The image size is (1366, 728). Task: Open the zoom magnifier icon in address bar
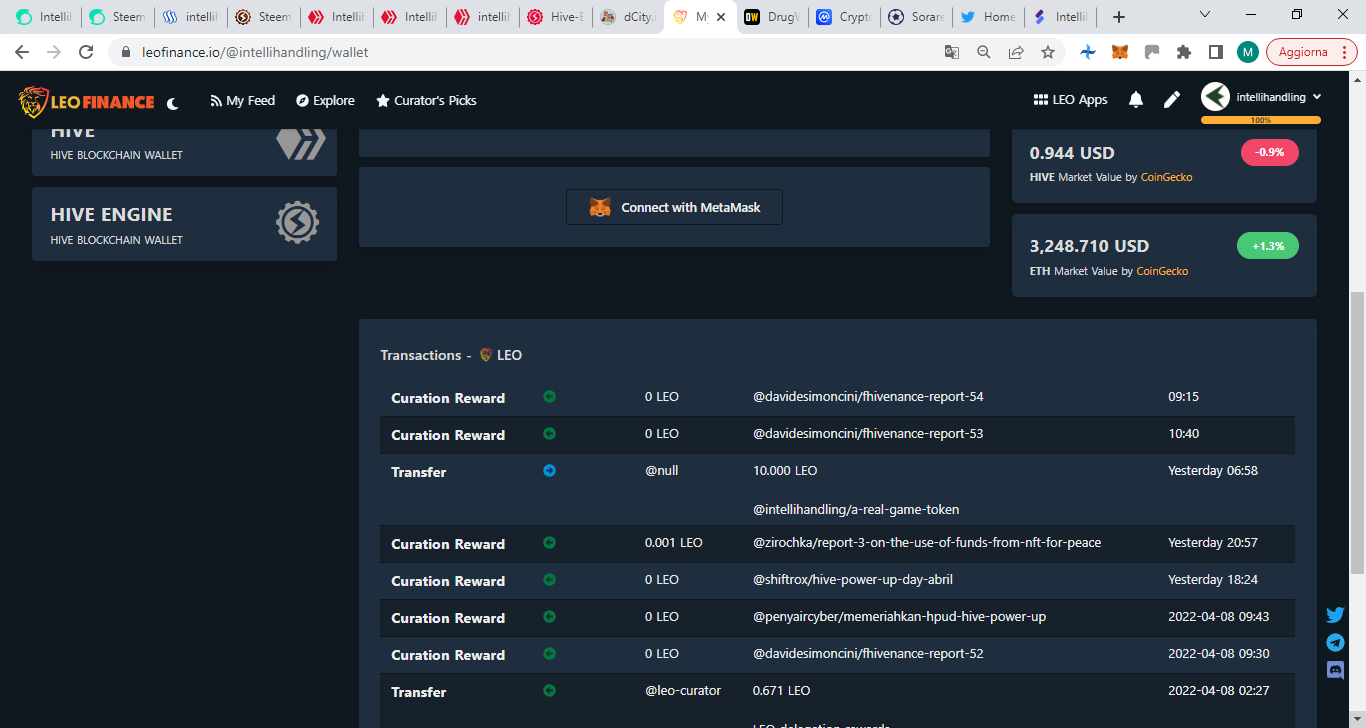(x=984, y=52)
